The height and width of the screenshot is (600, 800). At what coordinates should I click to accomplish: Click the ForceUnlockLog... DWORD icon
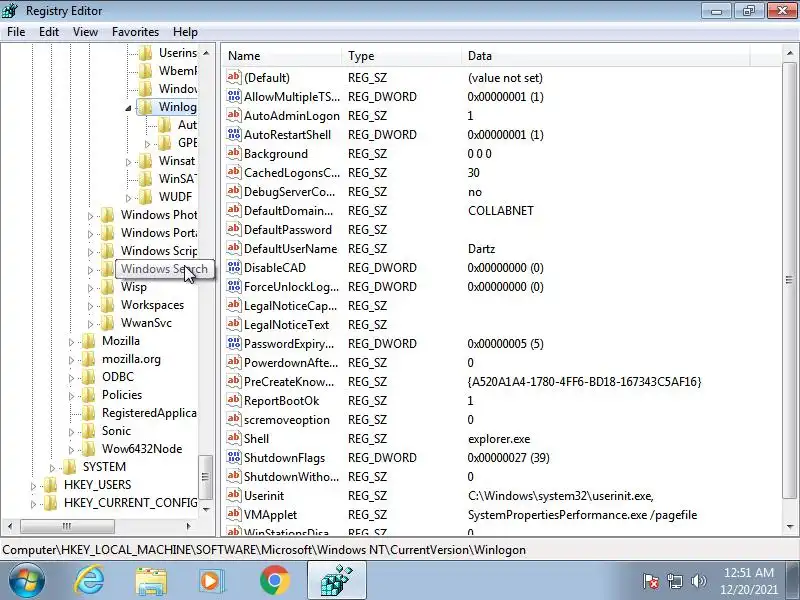coord(234,286)
